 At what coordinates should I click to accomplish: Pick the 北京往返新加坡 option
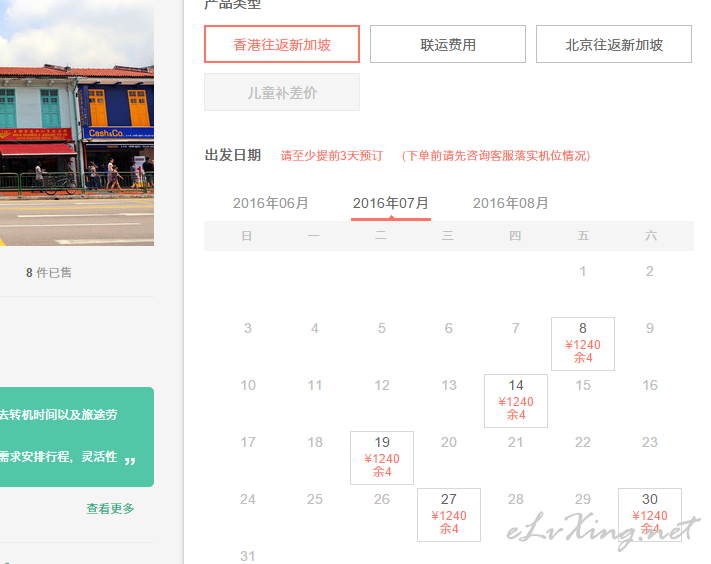614,44
